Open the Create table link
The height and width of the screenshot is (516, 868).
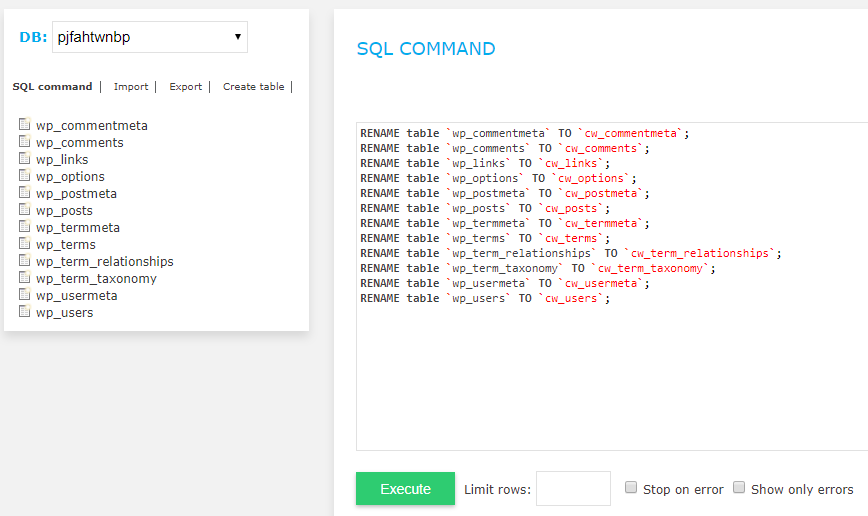254,86
